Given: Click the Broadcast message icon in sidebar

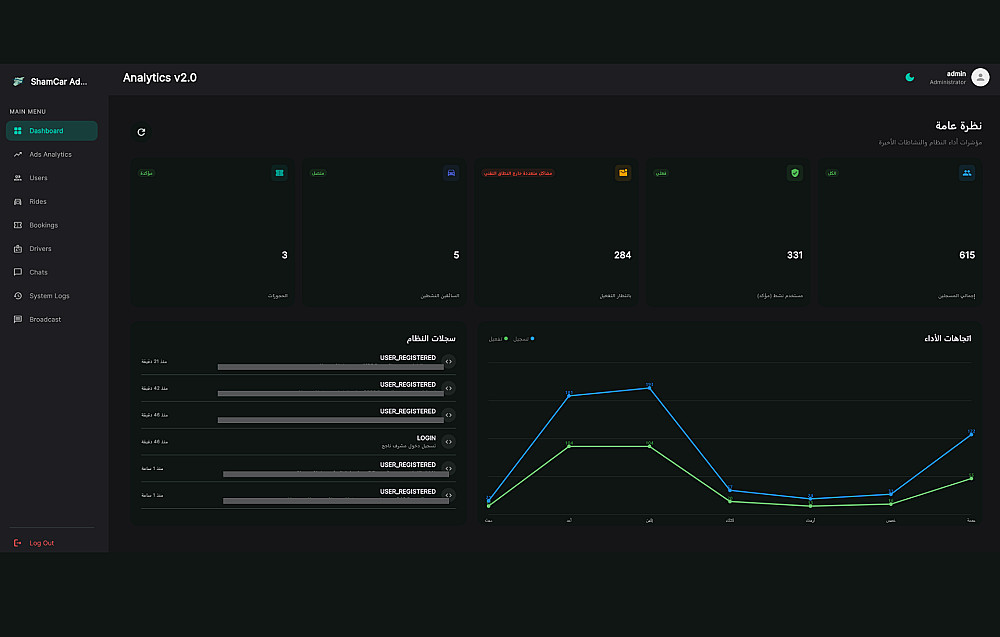Looking at the screenshot, I should click(x=18, y=319).
